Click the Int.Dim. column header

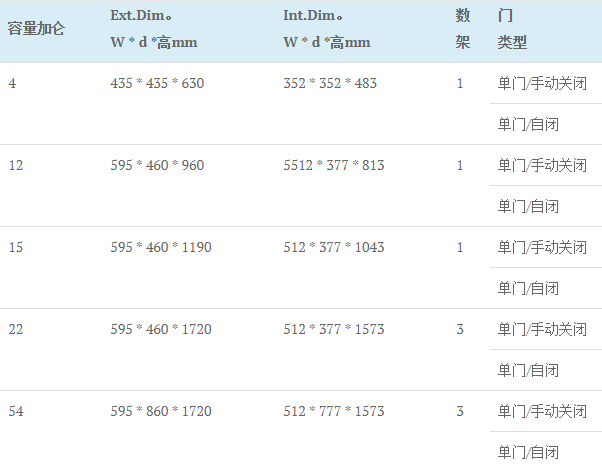pyautogui.click(x=327, y=29)
